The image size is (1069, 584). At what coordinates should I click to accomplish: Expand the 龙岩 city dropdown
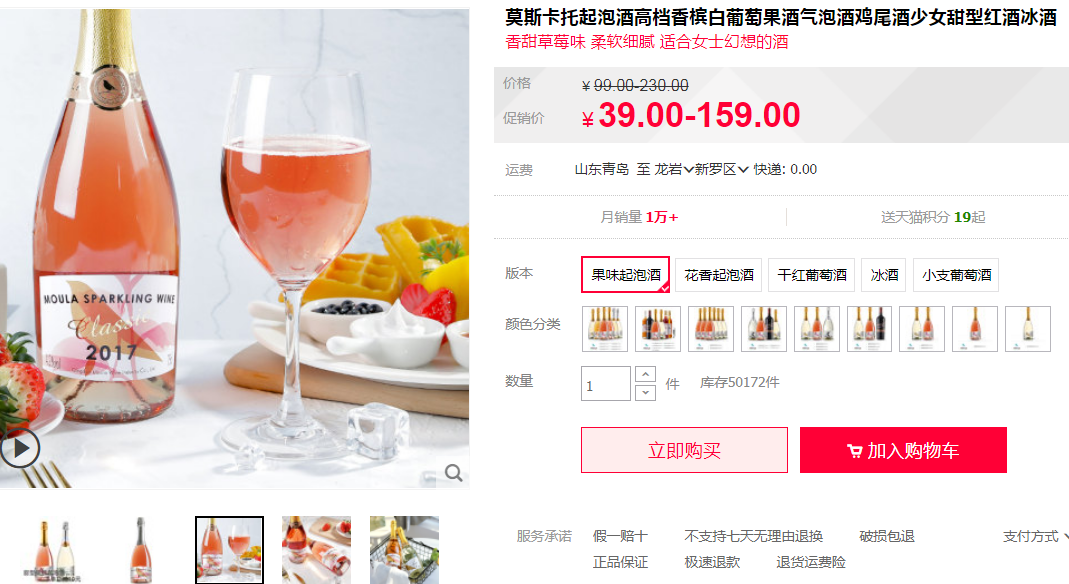(x=674, y=169)
